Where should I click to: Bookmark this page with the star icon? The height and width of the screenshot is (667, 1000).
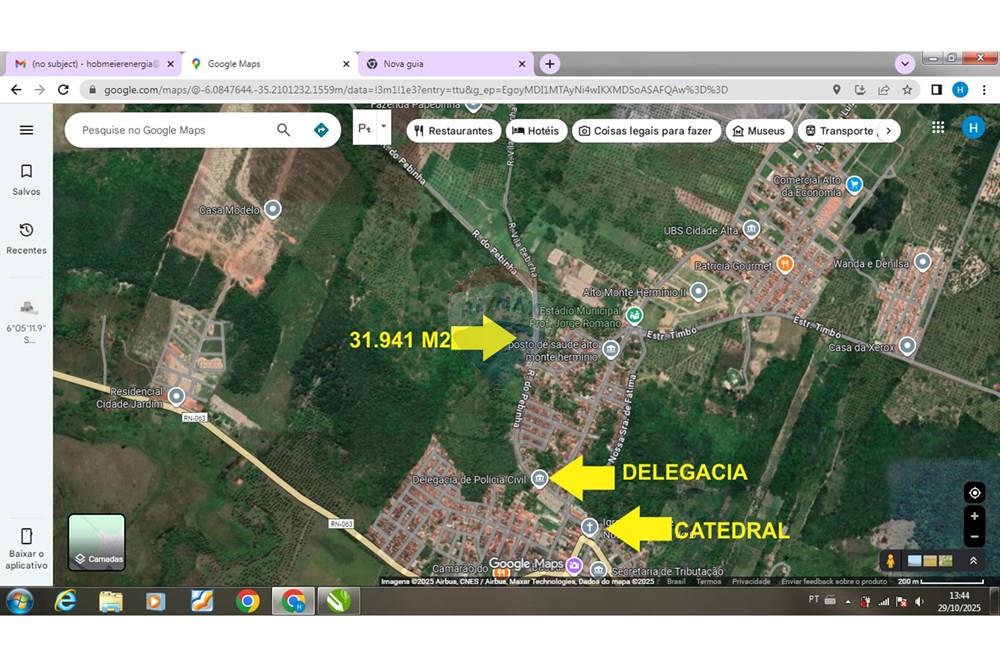[907, 90]
